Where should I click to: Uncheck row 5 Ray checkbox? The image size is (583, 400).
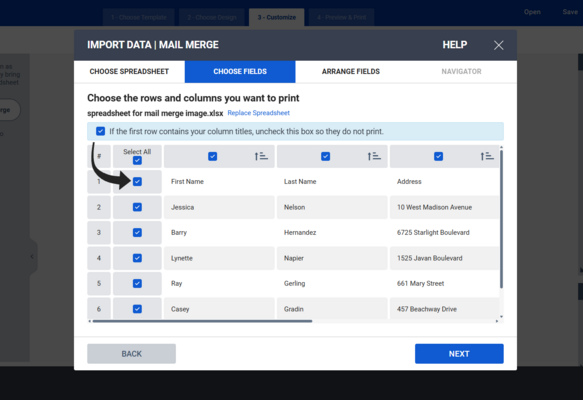(x=137, y=283)
